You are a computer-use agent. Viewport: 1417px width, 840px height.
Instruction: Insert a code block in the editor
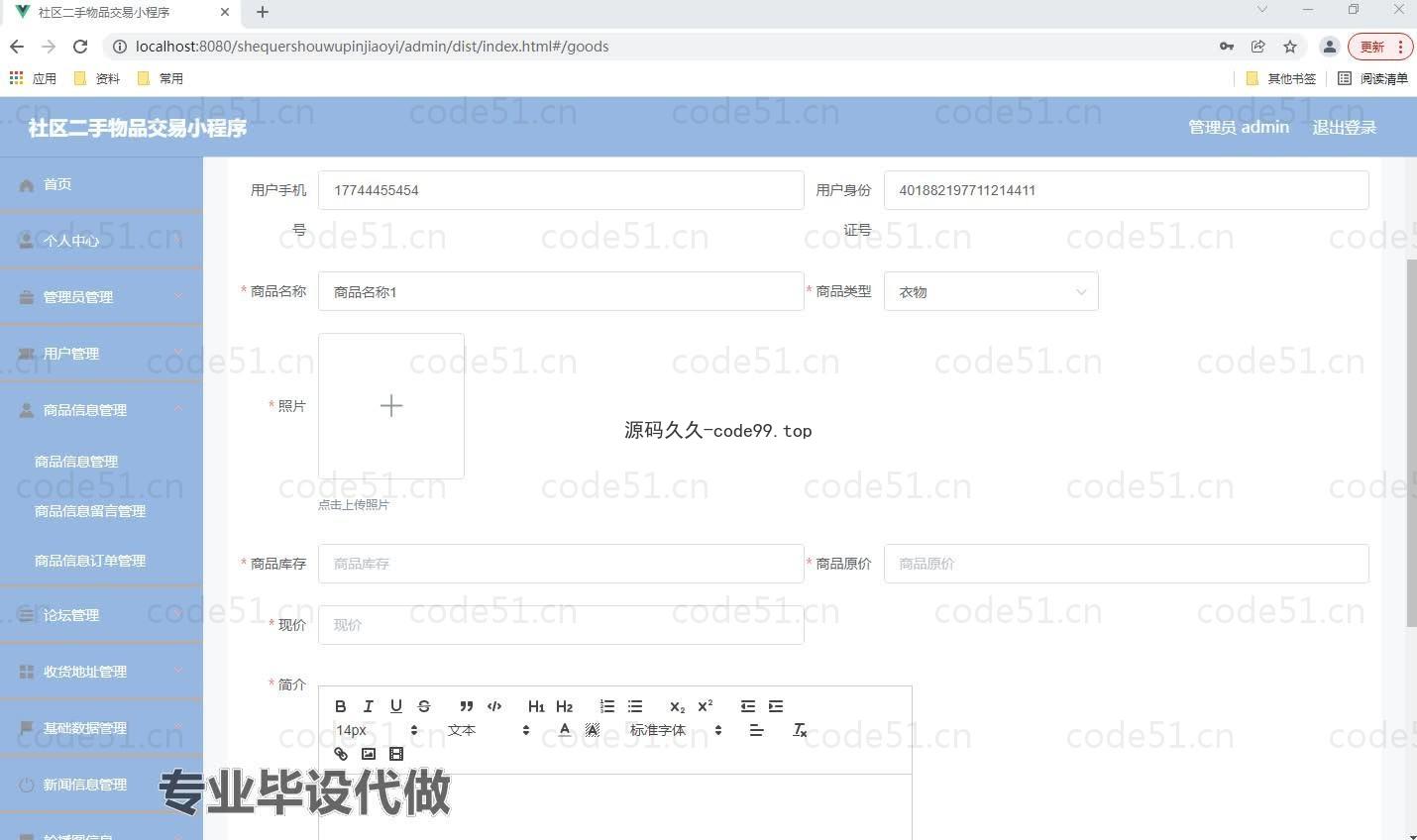point(493,706)
